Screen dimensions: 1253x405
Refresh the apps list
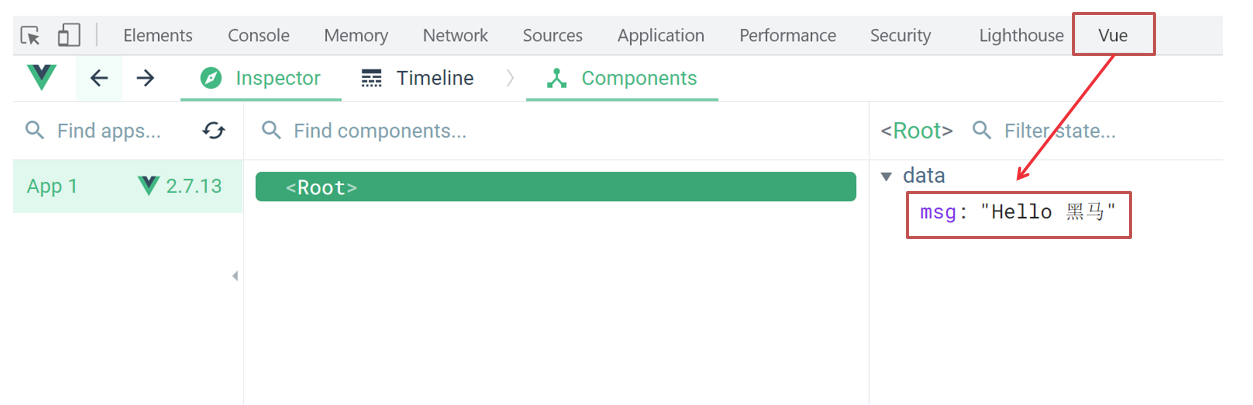213,131
